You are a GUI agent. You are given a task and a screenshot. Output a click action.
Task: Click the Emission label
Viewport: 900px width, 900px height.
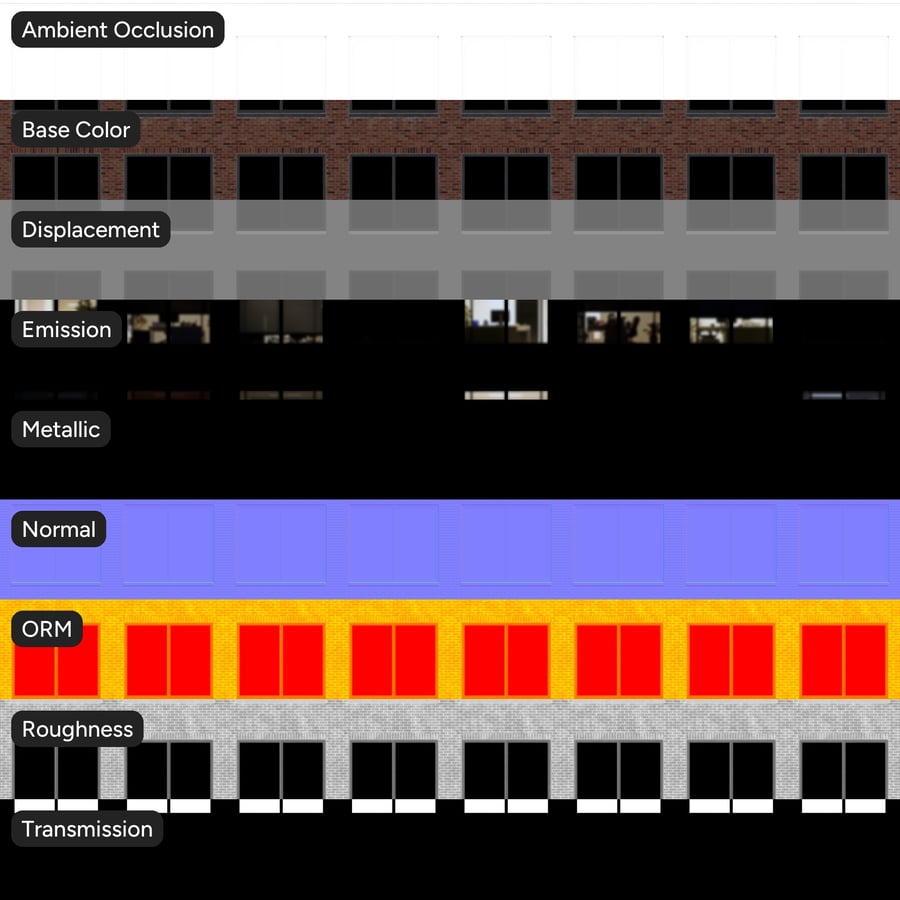pyautogui.click(x=67, y=329)
